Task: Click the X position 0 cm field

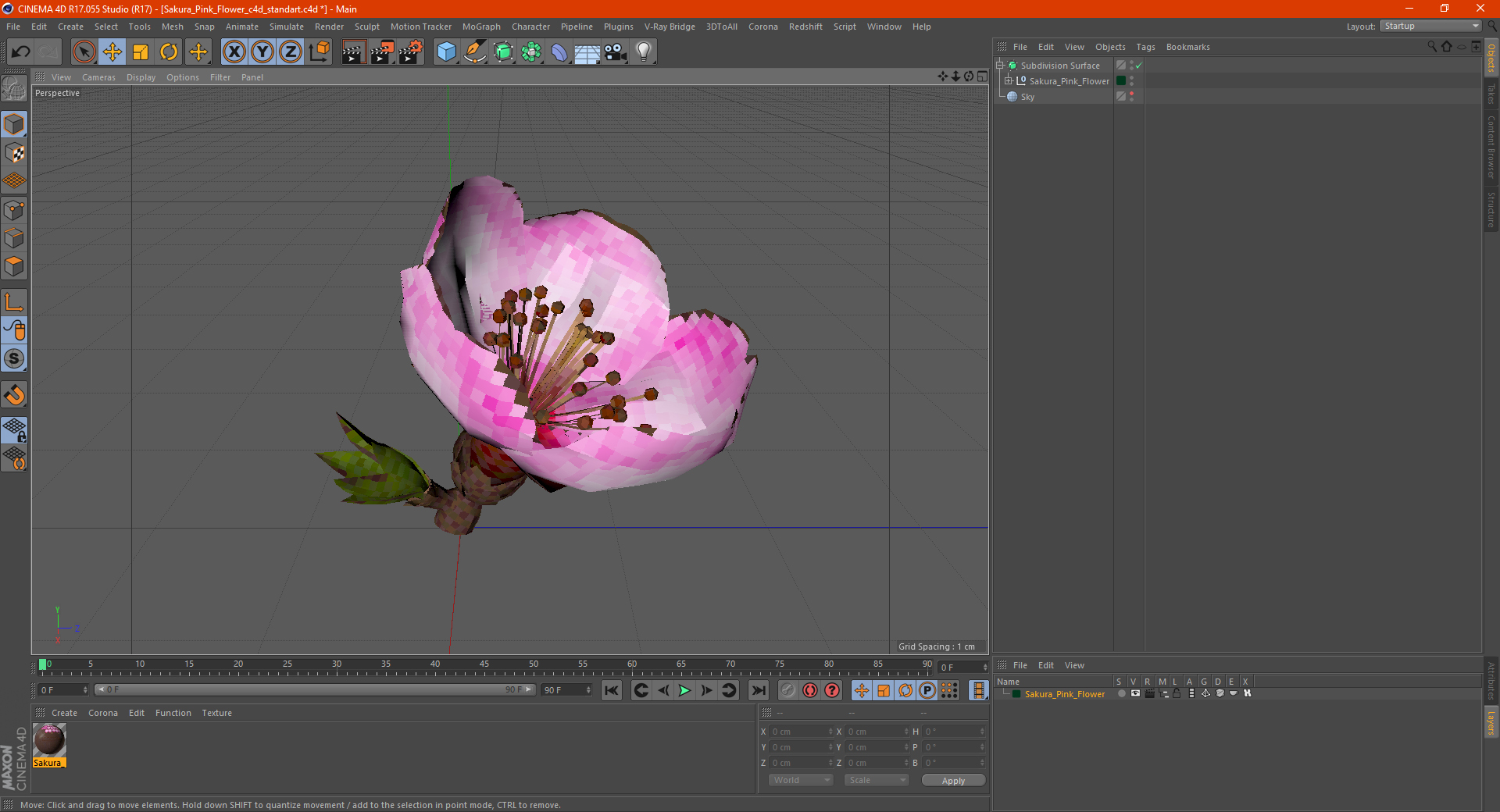Action: (x=802, y=732)
